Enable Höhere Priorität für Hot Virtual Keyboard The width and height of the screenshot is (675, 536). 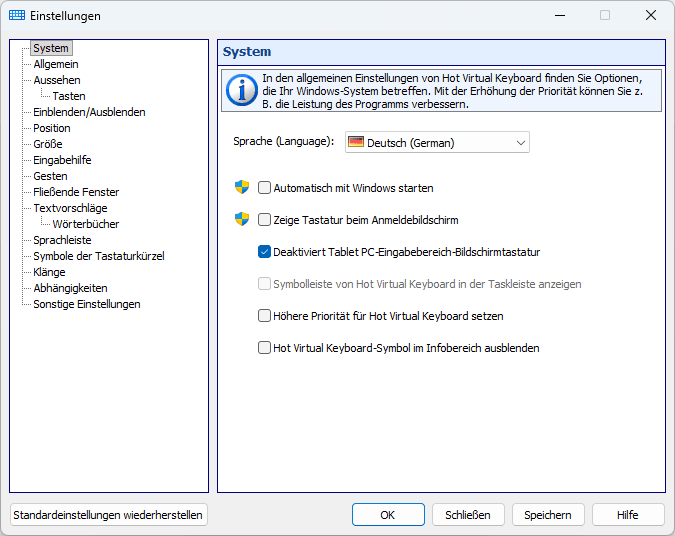[264, 316]
